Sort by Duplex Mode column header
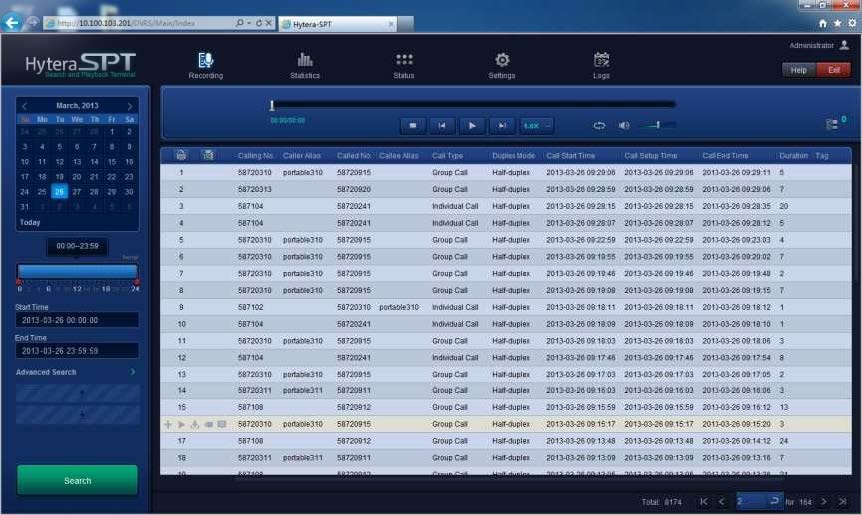The image size is (862, 515). pos(513,156)
